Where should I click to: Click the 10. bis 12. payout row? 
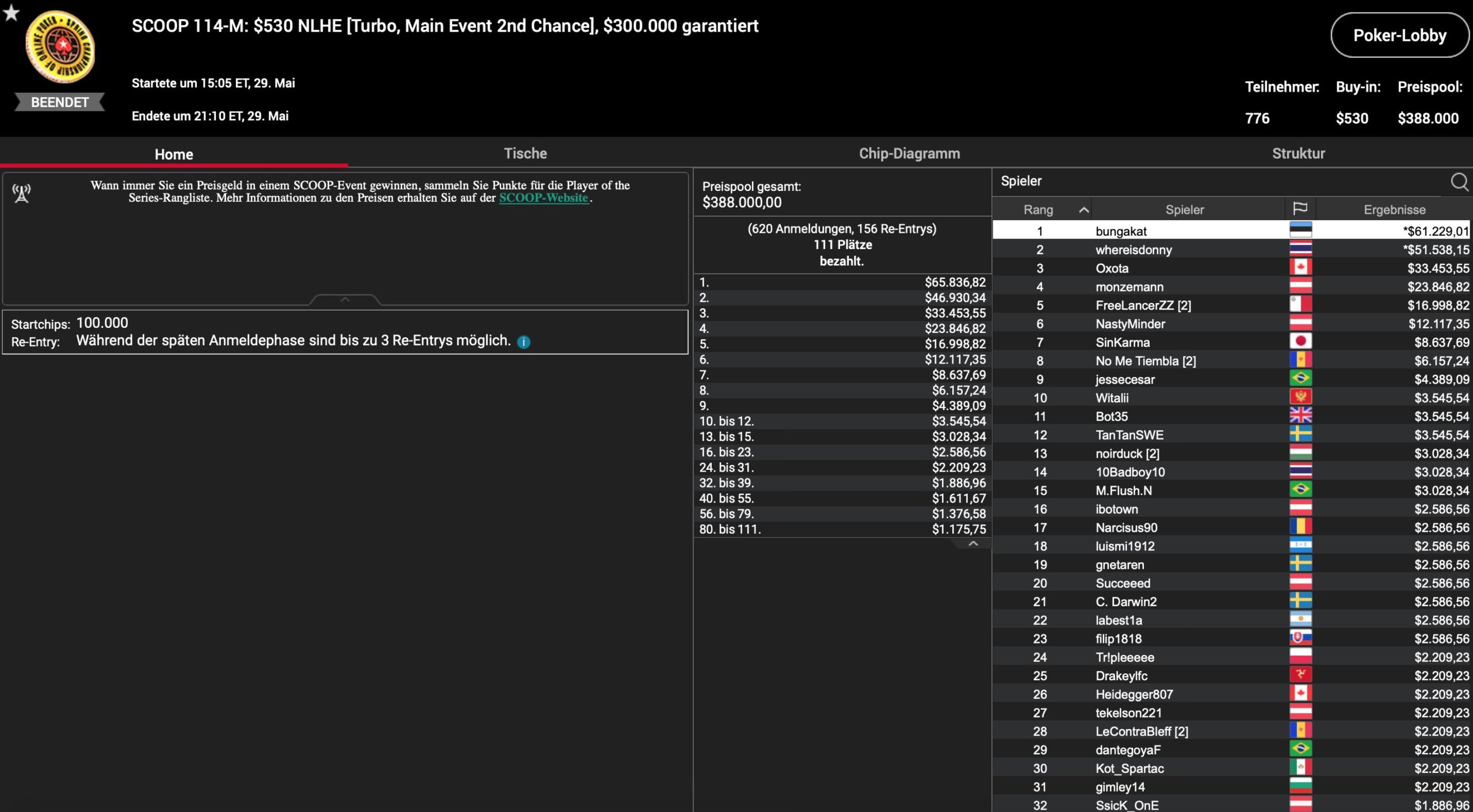tap(842, 421)
